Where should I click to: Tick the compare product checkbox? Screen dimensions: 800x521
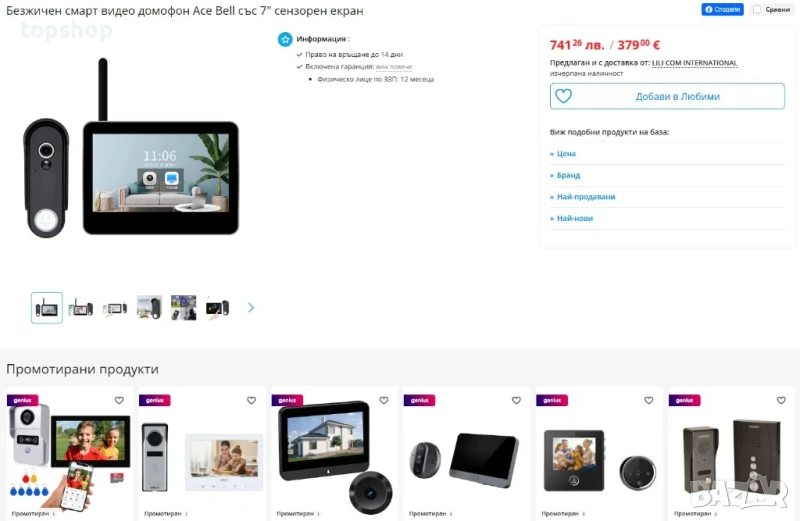pyautogui.click(x=757, y=9)
